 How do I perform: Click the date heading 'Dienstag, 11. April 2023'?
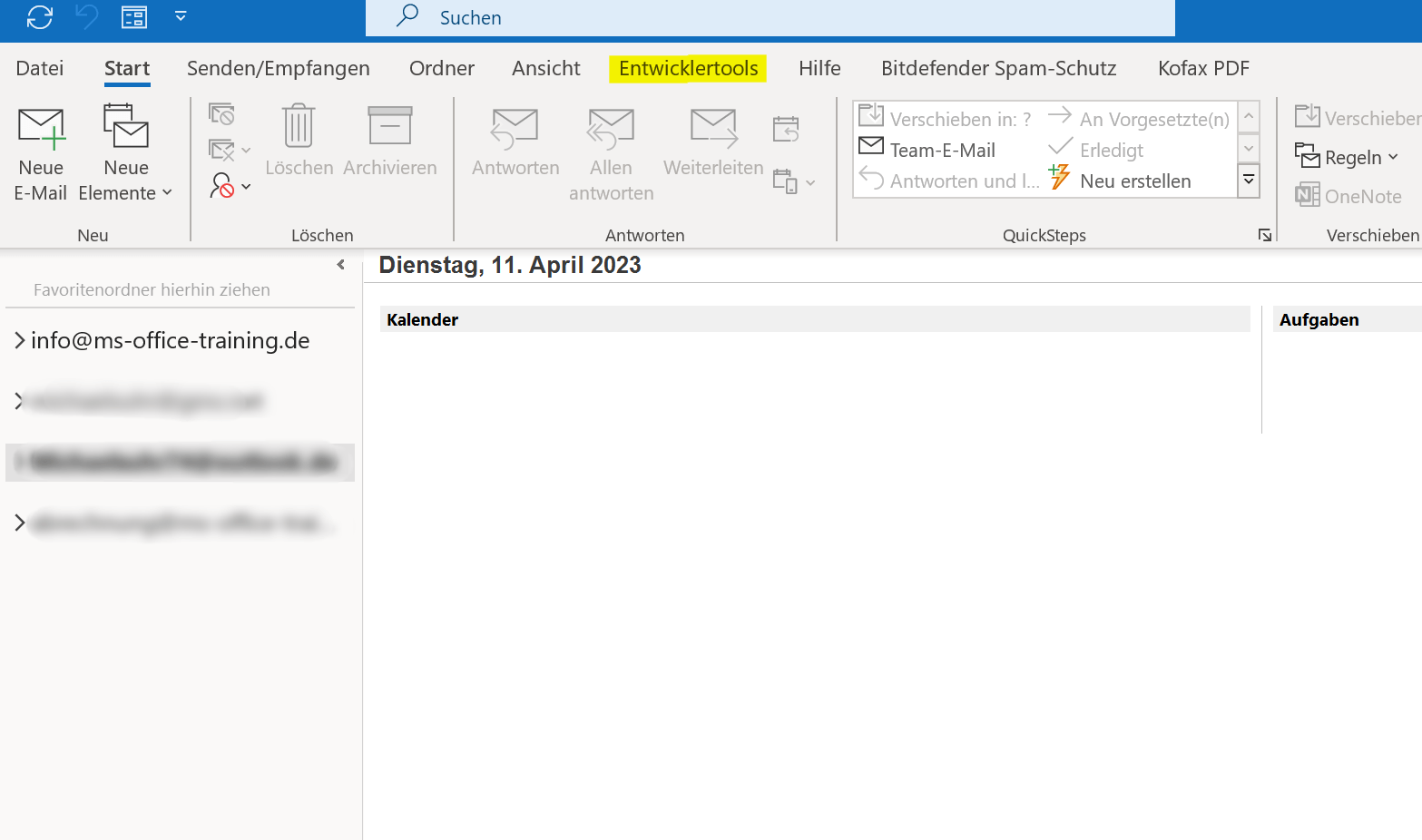click(x=510, y=265)
